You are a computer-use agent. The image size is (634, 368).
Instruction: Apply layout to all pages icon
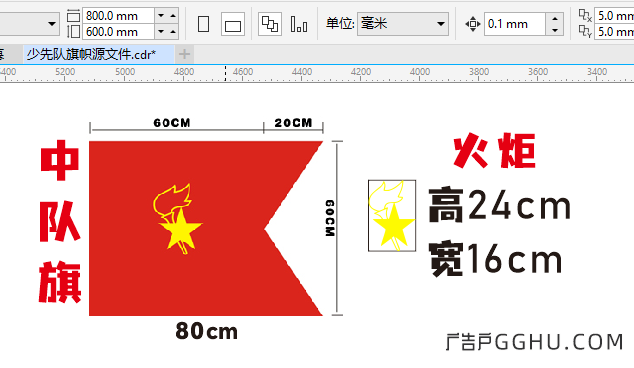point(270,24)
